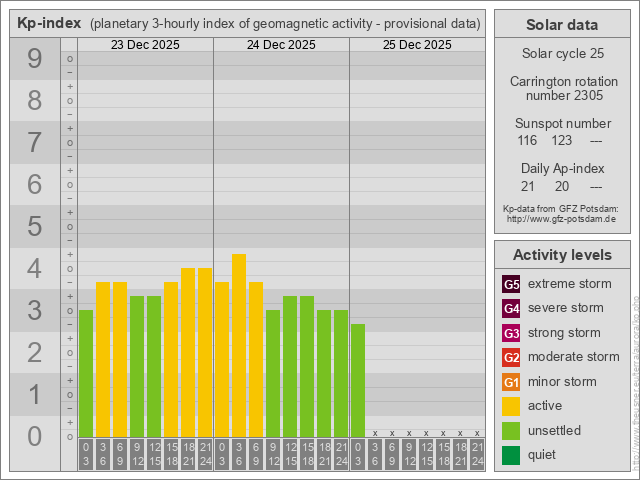
Task: Click the first green bar on 23 Dec
Action: click(86, 373)
